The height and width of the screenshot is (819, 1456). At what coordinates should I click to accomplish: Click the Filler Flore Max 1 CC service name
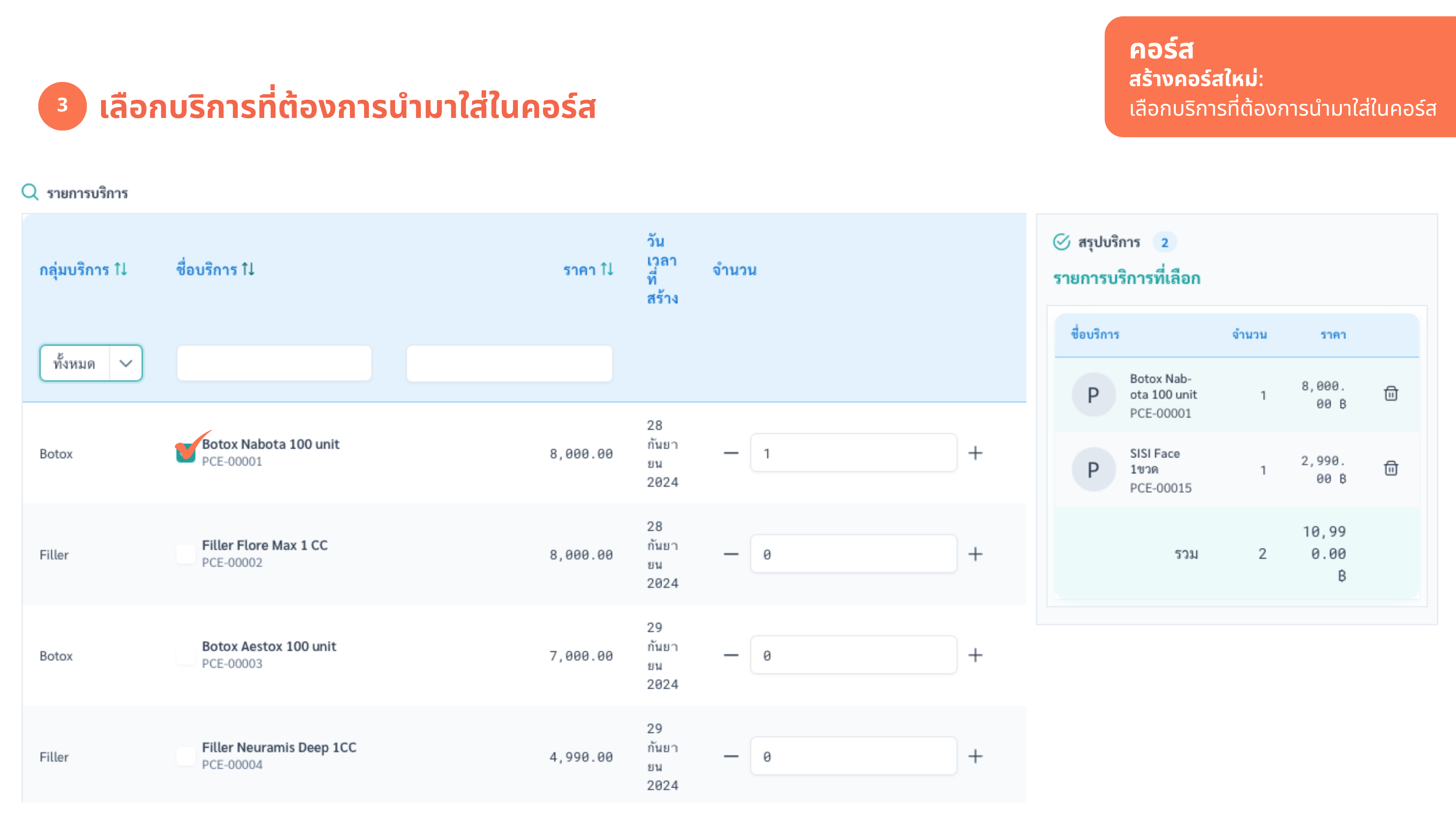tap(265, 546)
